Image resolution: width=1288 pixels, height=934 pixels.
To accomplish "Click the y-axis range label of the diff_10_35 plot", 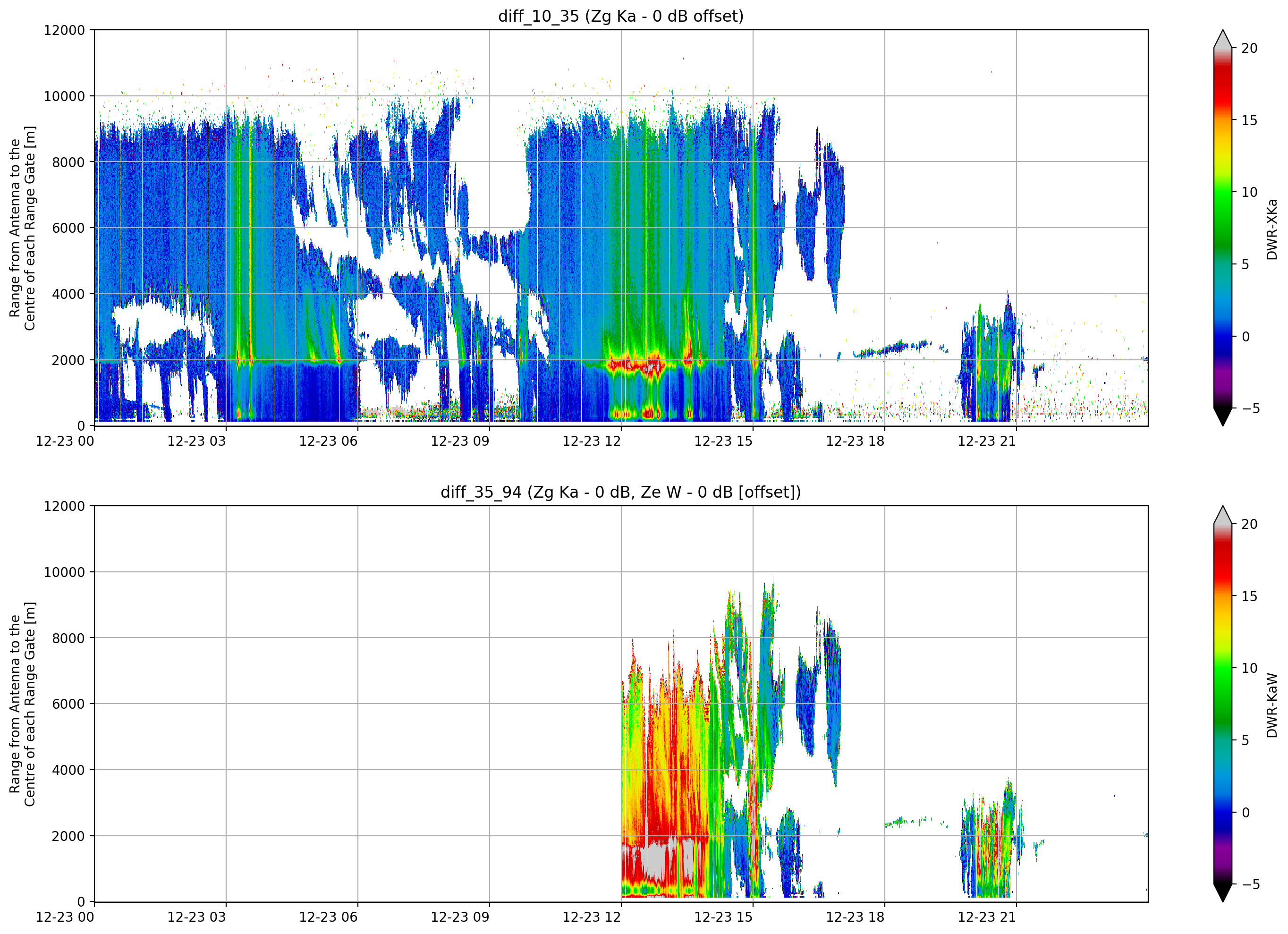I will pyautogui.click(x=22, y=228).
